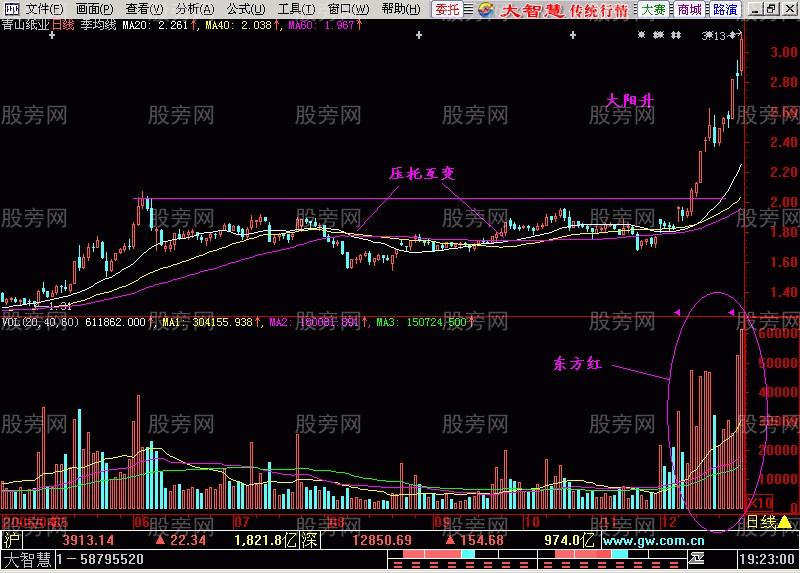Open the 帮助(H) menu
The image size is (800, 573).
tap(401, 9)
